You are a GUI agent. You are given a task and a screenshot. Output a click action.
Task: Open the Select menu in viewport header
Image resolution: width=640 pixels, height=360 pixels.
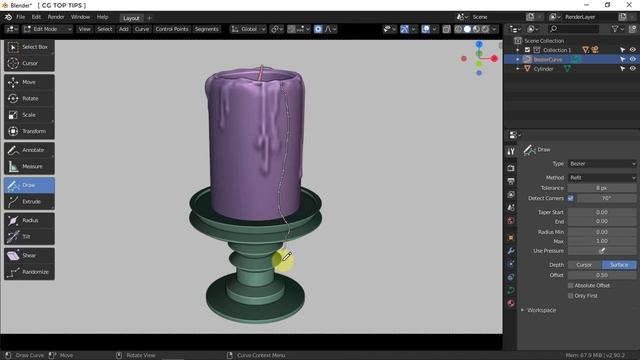pyautogui.click(x=104, y=29)
